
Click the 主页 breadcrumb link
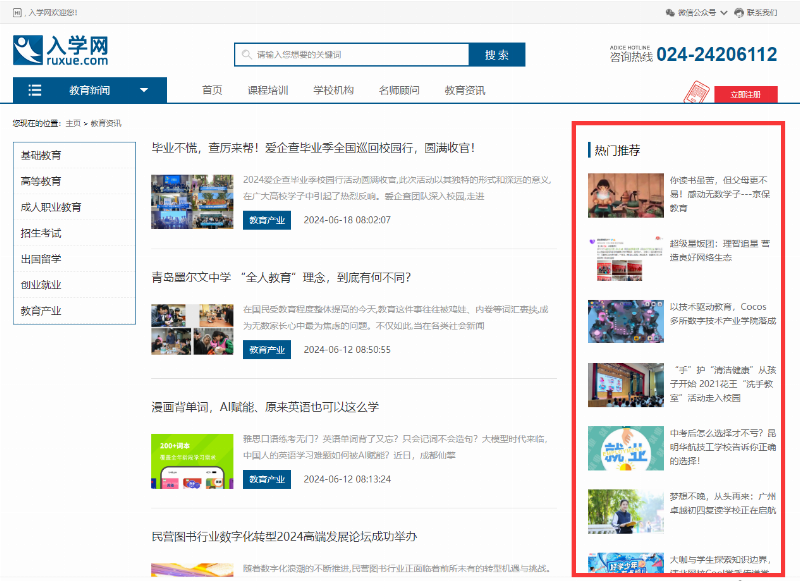[x=73, y=123]
